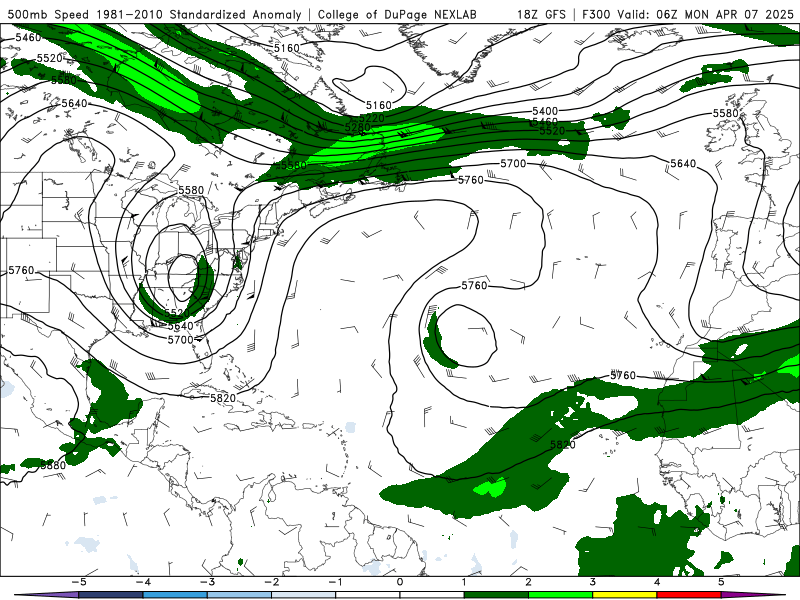Click the 5820 contour label over northwest Africa
Viewport: 800px width, 600px height.
click(563, 445)
